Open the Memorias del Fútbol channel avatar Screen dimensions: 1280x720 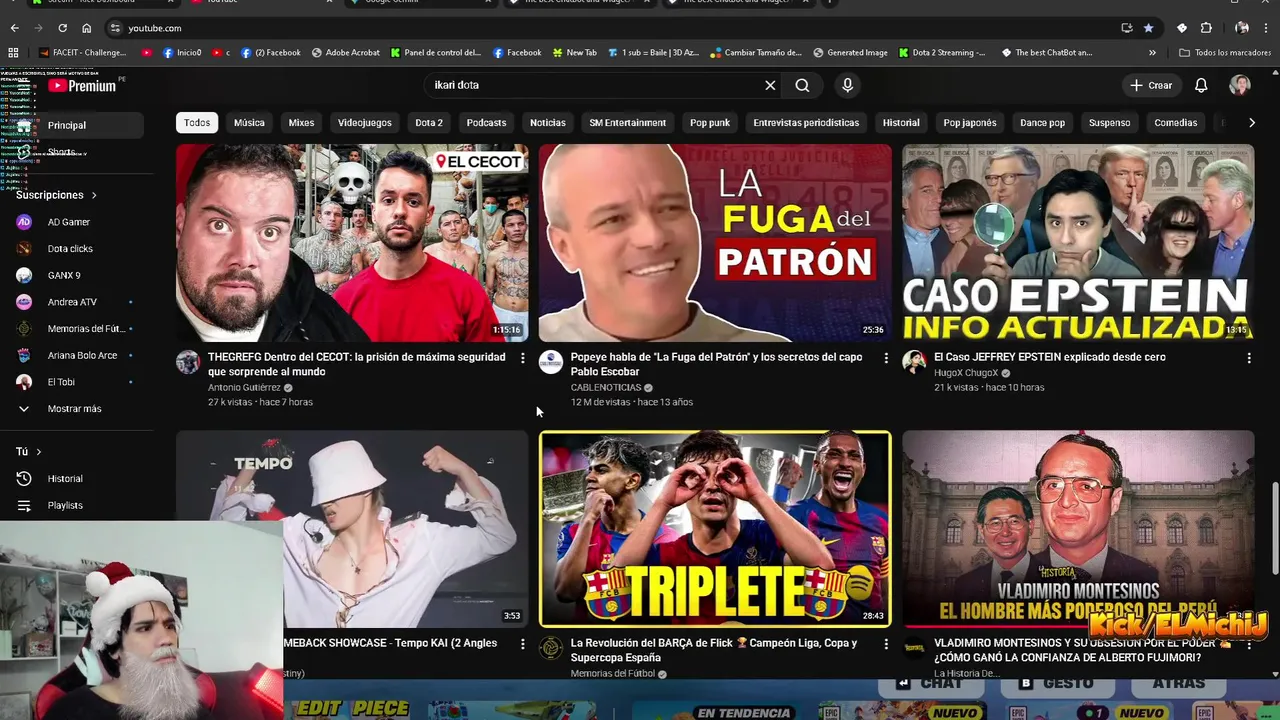(x=551, y=648)
